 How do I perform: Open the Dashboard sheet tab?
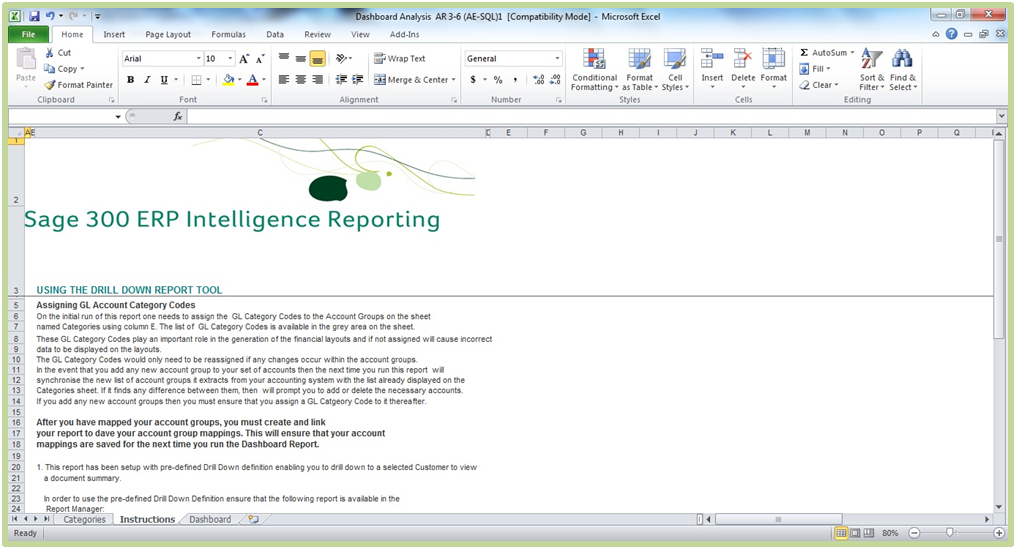pos(210,519)
